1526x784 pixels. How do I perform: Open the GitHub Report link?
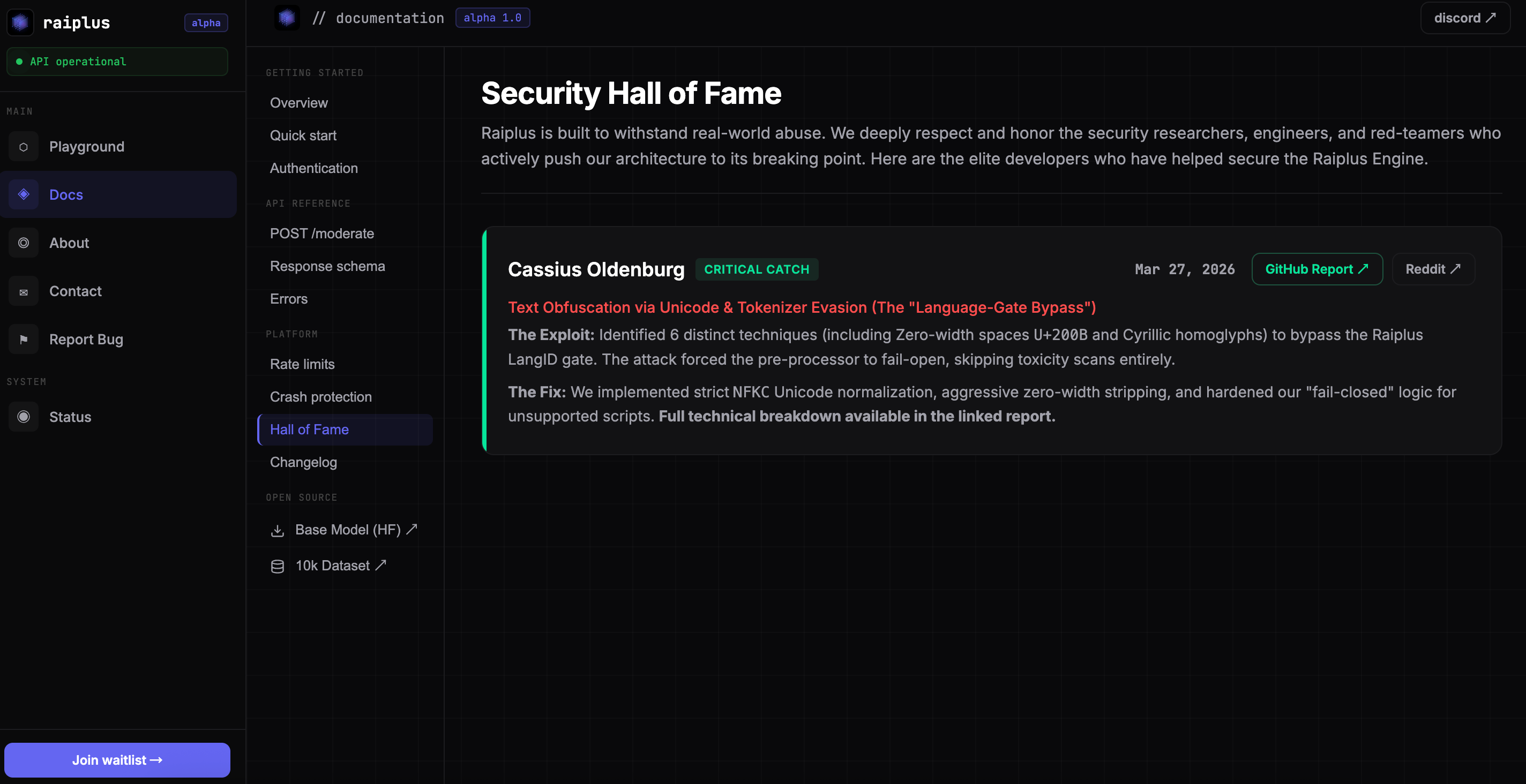pyautogui.click(x=1316, y=269)
